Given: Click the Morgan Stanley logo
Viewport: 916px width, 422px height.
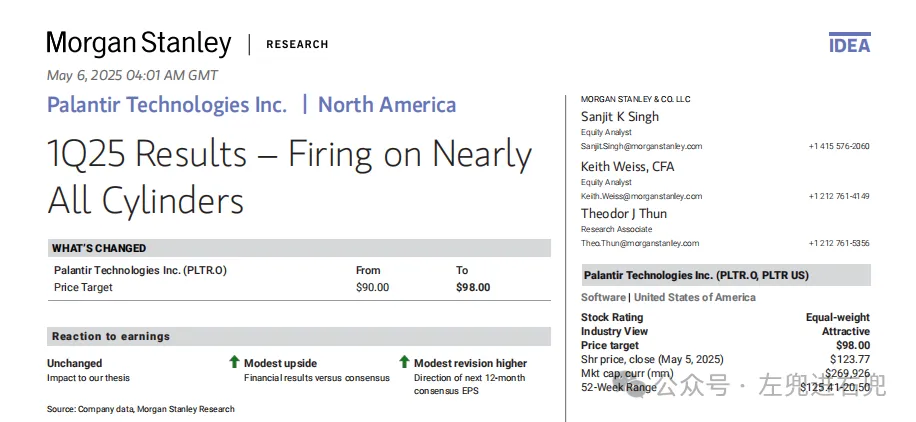Looking at the screenshot, I should click(x=138, y=43).
